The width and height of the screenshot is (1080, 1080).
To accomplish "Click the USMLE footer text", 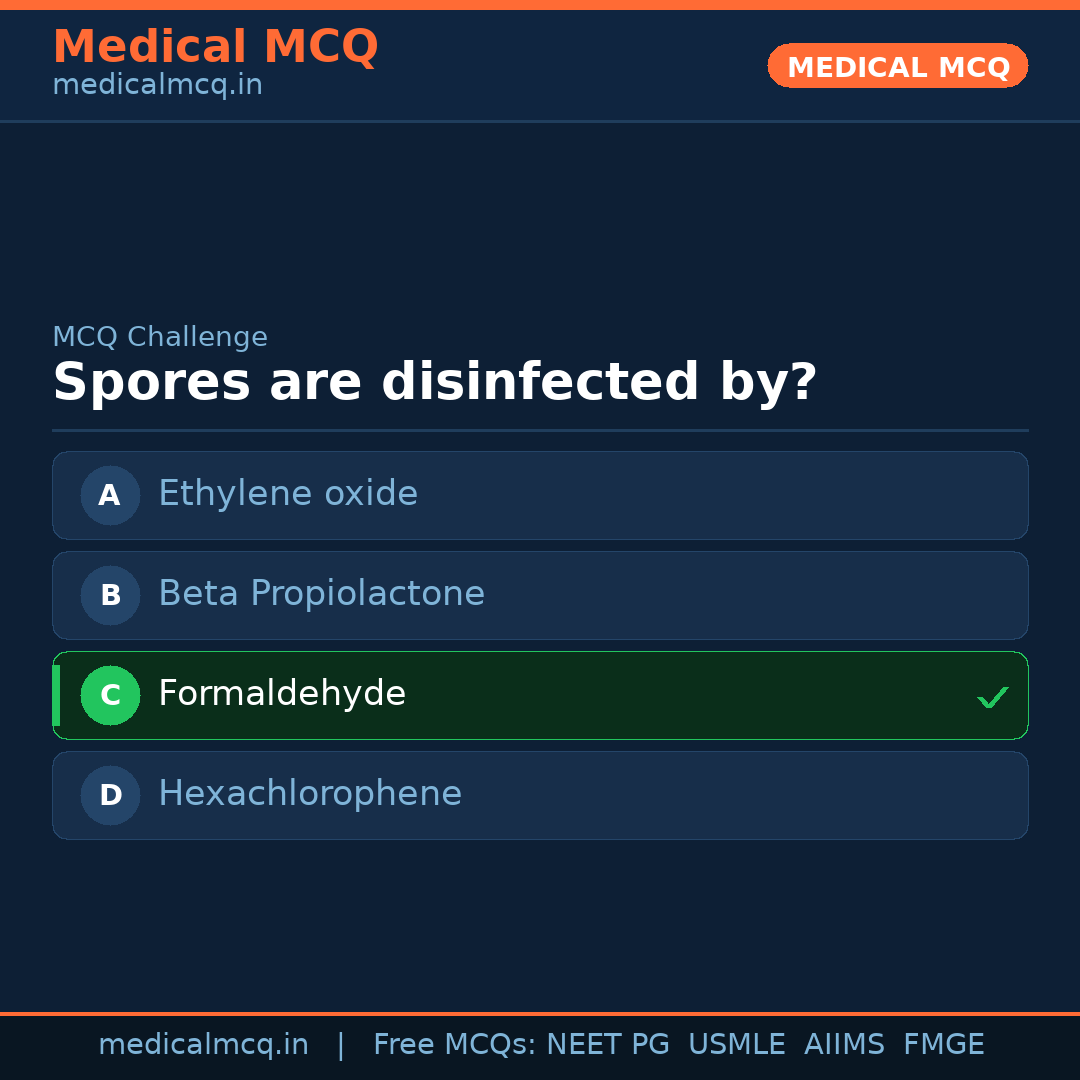I will tap(736, 1045).
